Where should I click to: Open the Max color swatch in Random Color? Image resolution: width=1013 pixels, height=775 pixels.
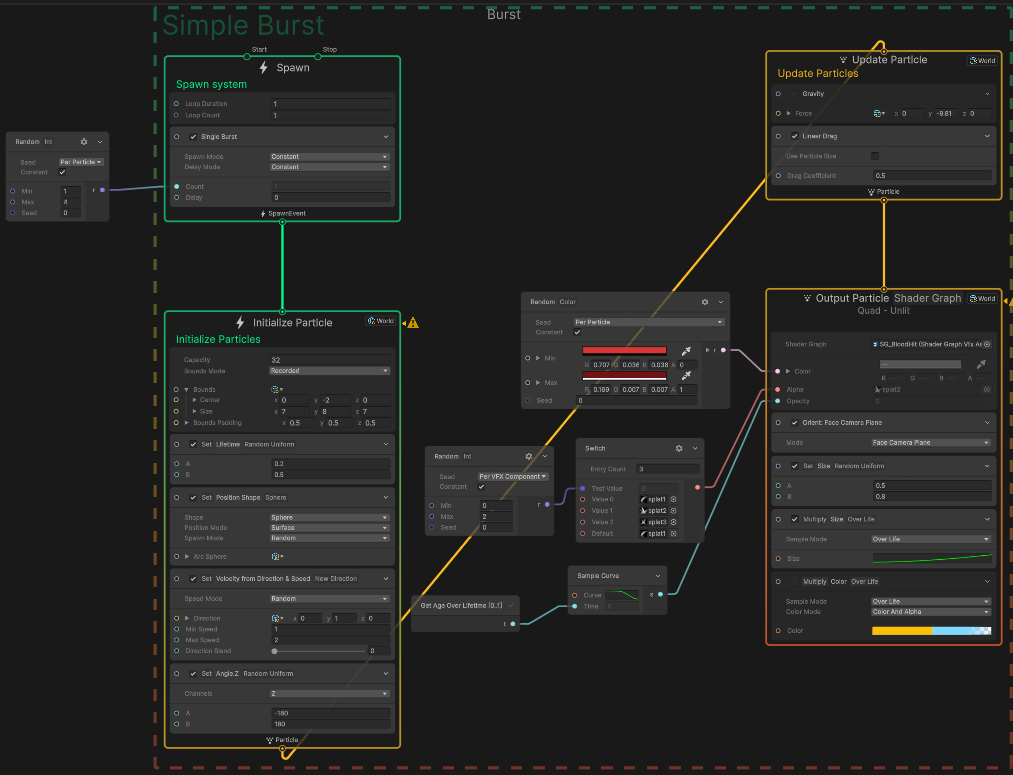[x=624, y=375]
